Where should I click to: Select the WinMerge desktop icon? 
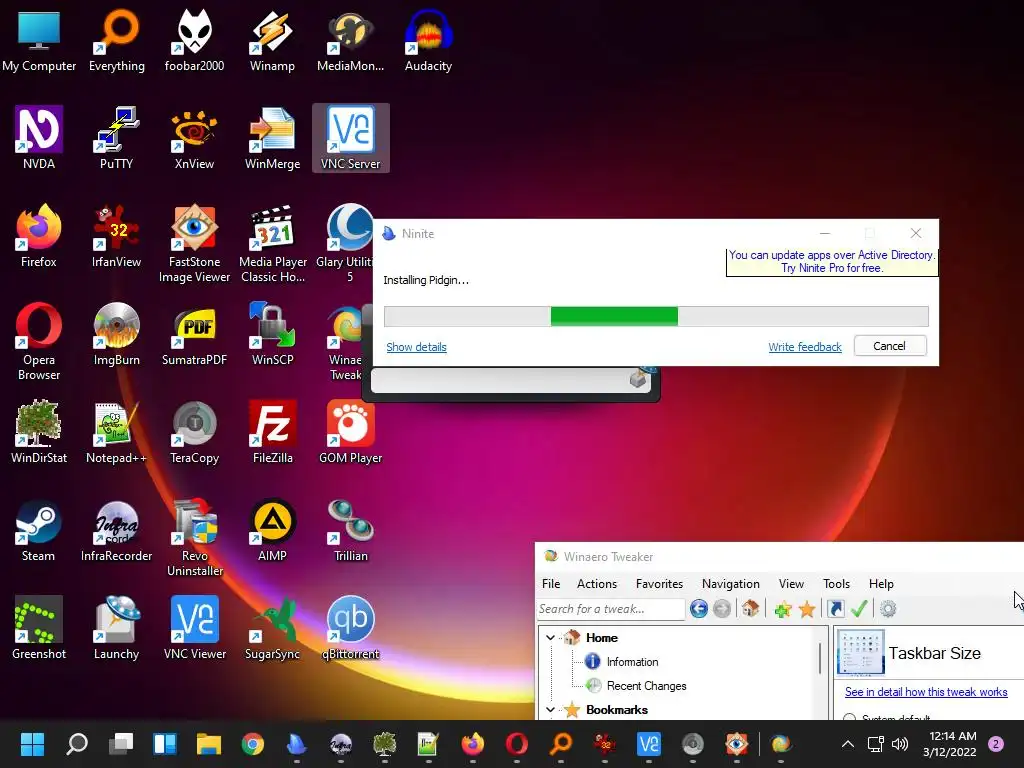pyautogui.click(x=272, y=138)
